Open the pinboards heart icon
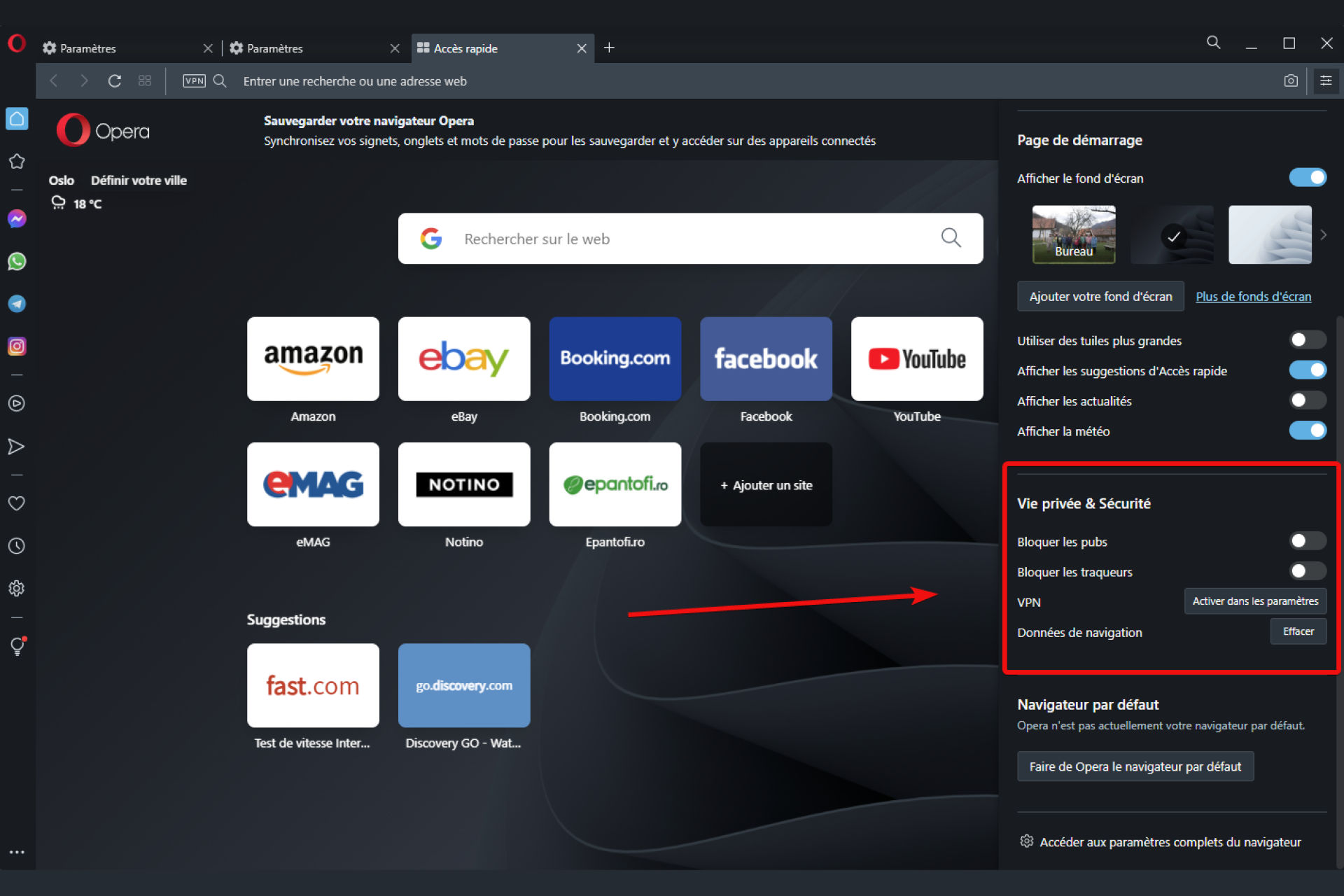Viewport: 1344px width, 896px height. (x=17, y=503)
